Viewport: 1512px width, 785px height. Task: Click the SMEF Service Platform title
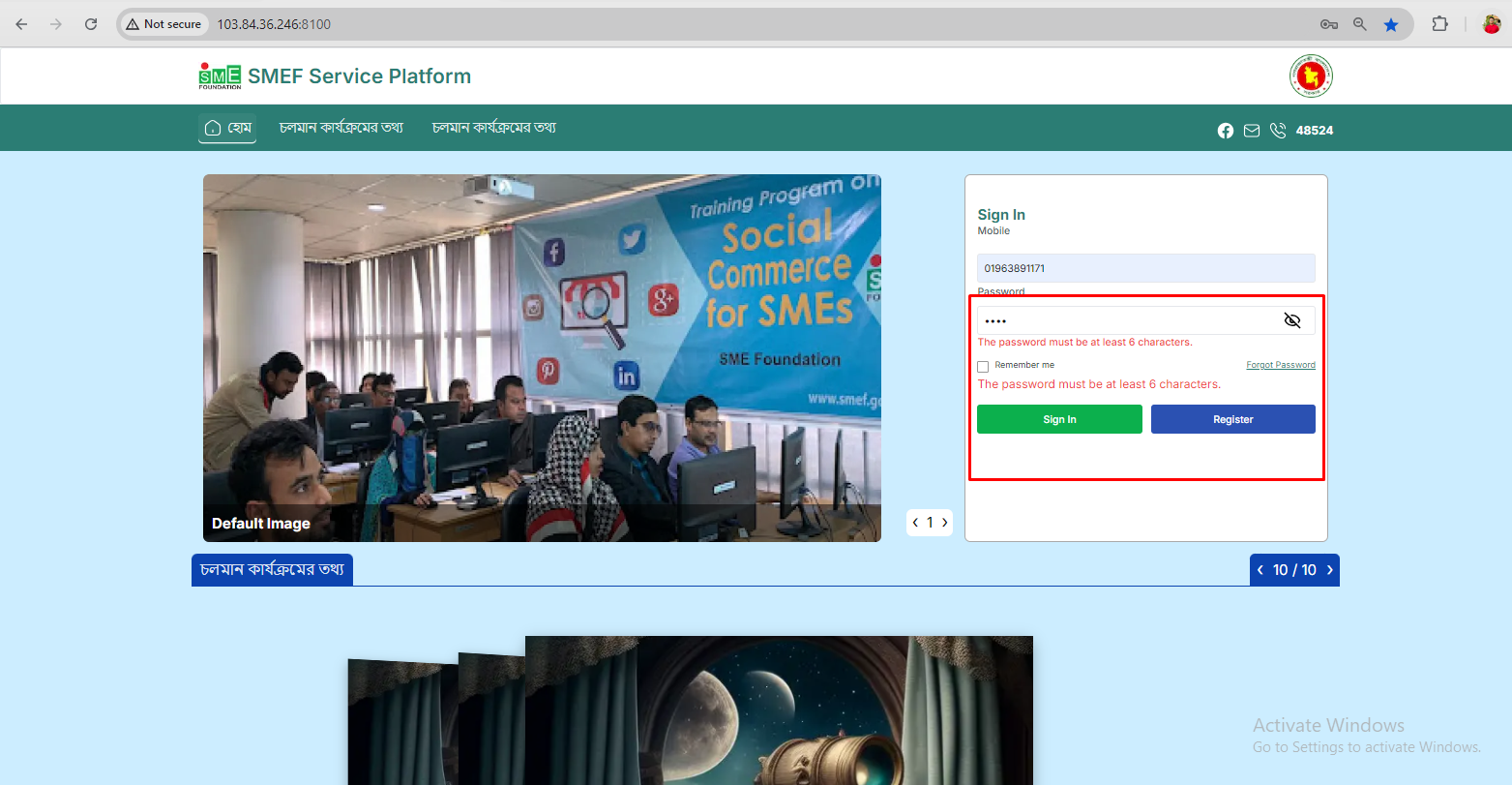tap(360, 76)
